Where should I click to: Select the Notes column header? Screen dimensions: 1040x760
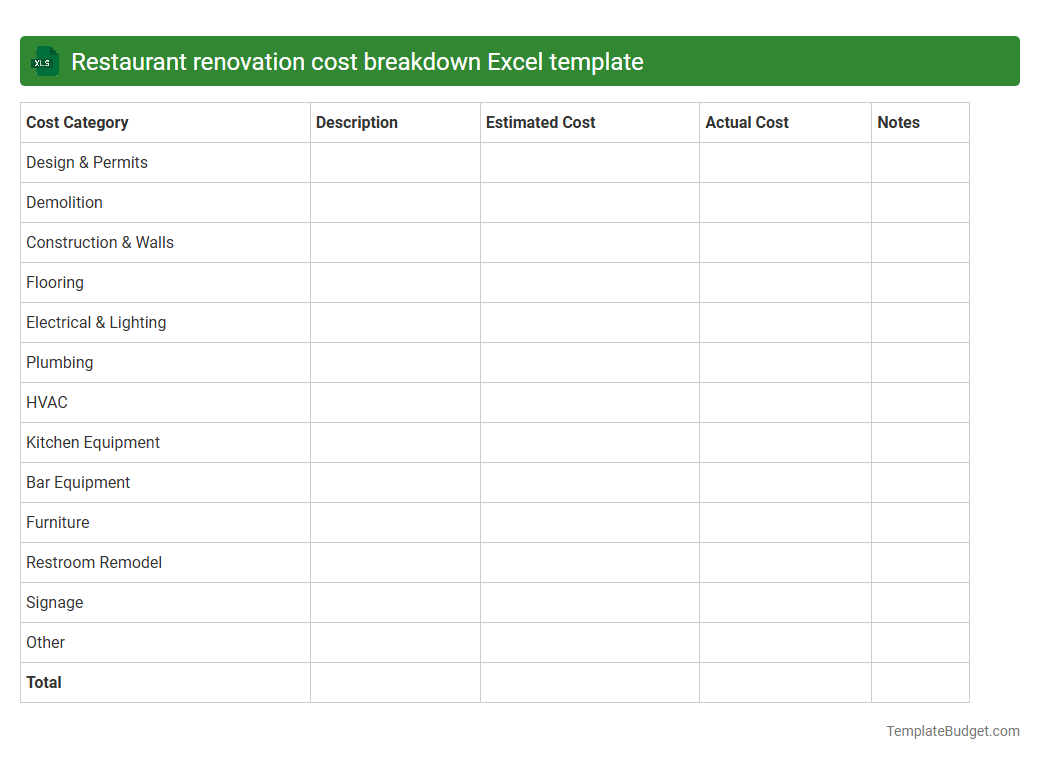898,122
